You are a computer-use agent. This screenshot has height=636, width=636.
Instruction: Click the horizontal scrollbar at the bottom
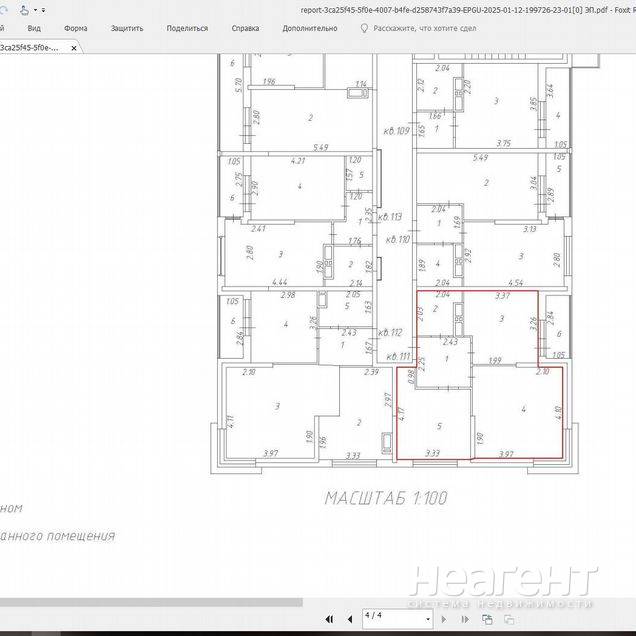(150, 603)
